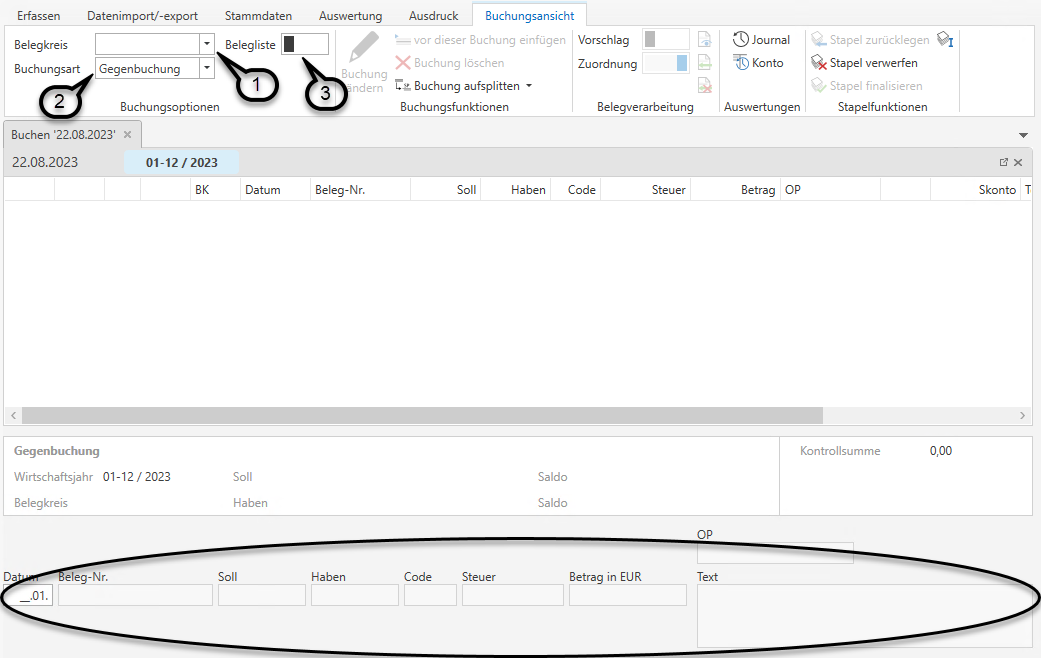Click the document icon beside Zuordnung toggle
Viewport: 1041px width, 658px height.
click(704, 63)
